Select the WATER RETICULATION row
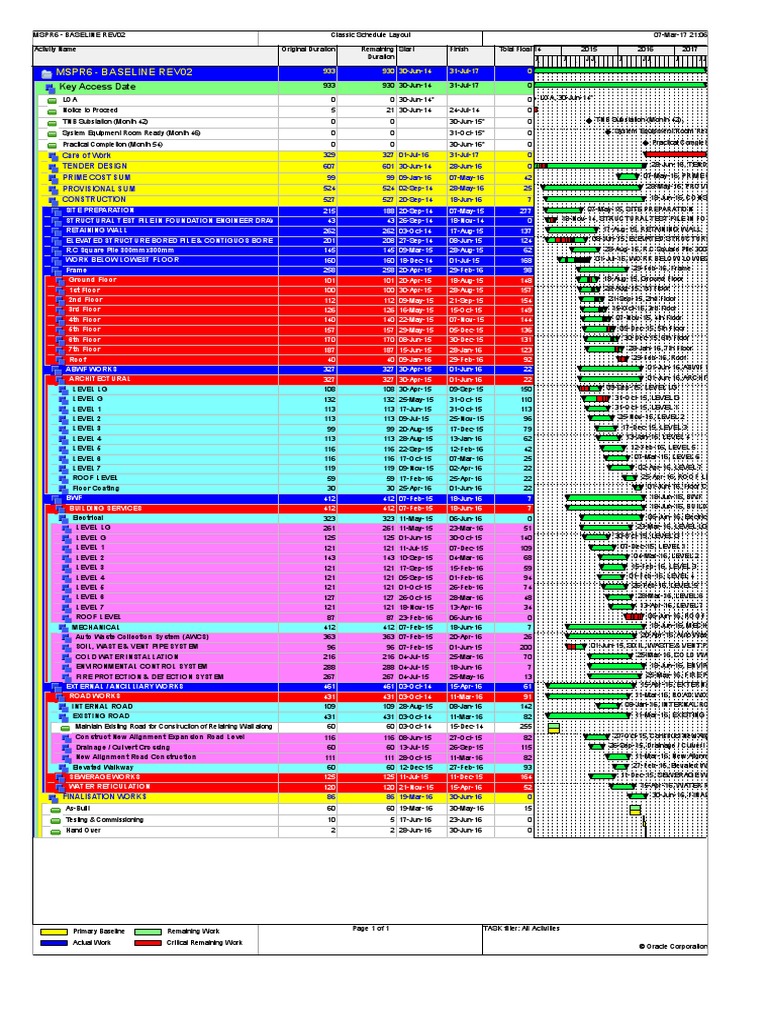768x1024 pixels. tap(291, 787)
